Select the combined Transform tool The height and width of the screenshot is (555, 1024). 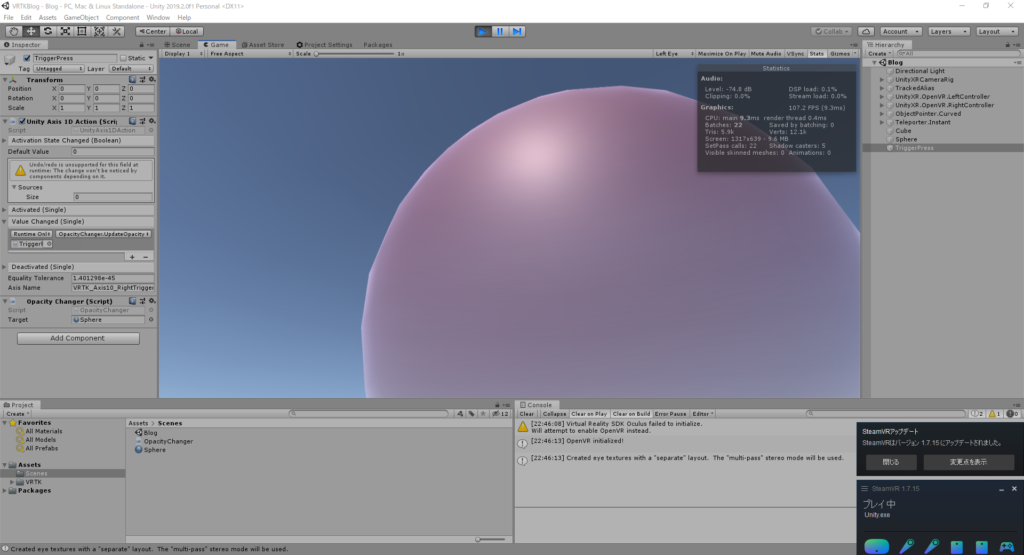pyautogui.click(x=99, y=31)
